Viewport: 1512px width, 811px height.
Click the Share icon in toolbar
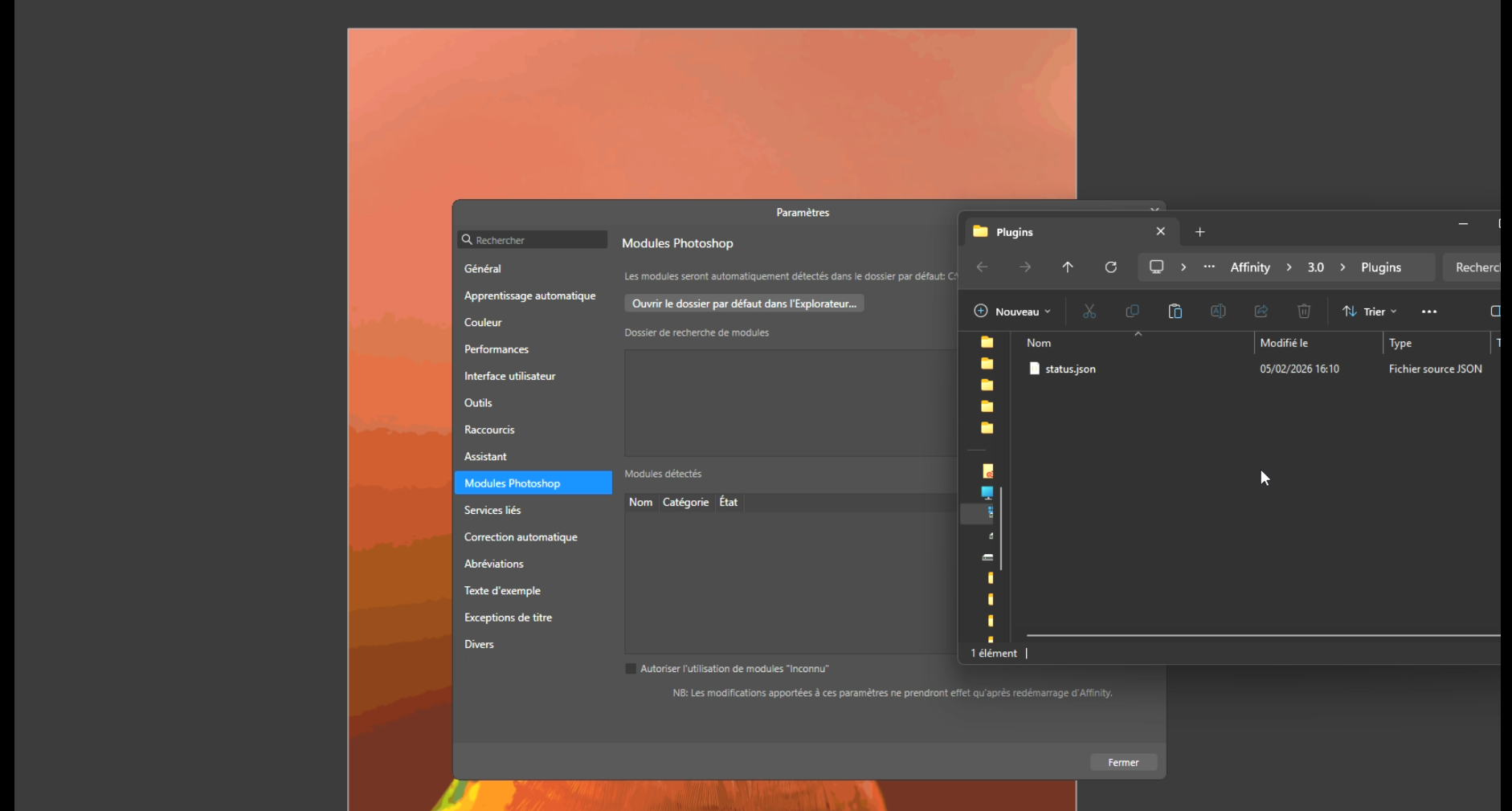(x=1261, y=312)
